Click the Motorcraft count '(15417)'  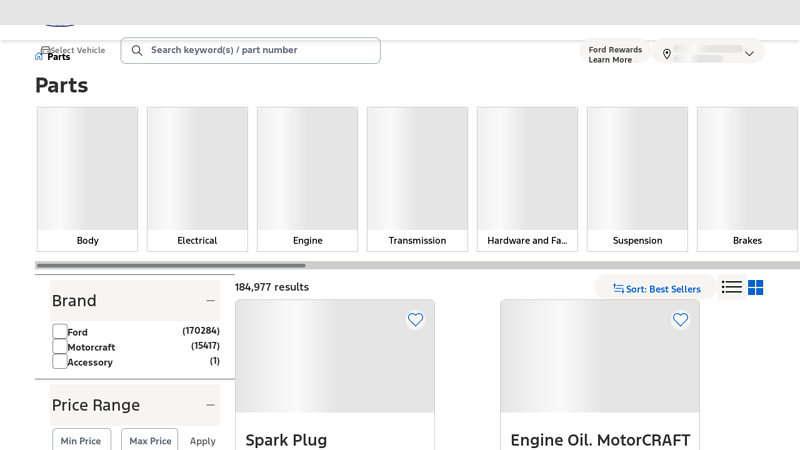point(205,346)
